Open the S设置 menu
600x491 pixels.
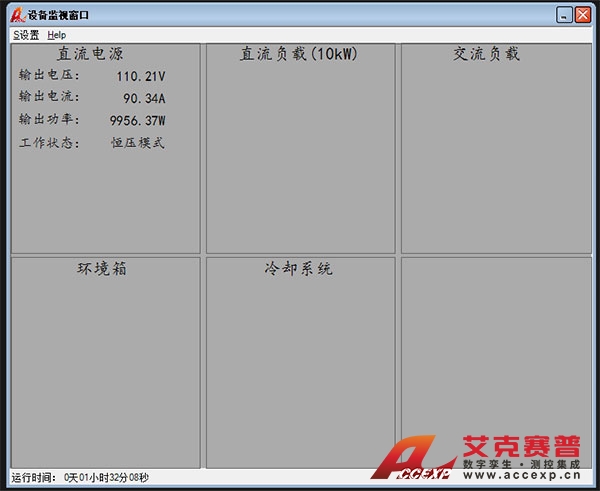coord(26,35)
